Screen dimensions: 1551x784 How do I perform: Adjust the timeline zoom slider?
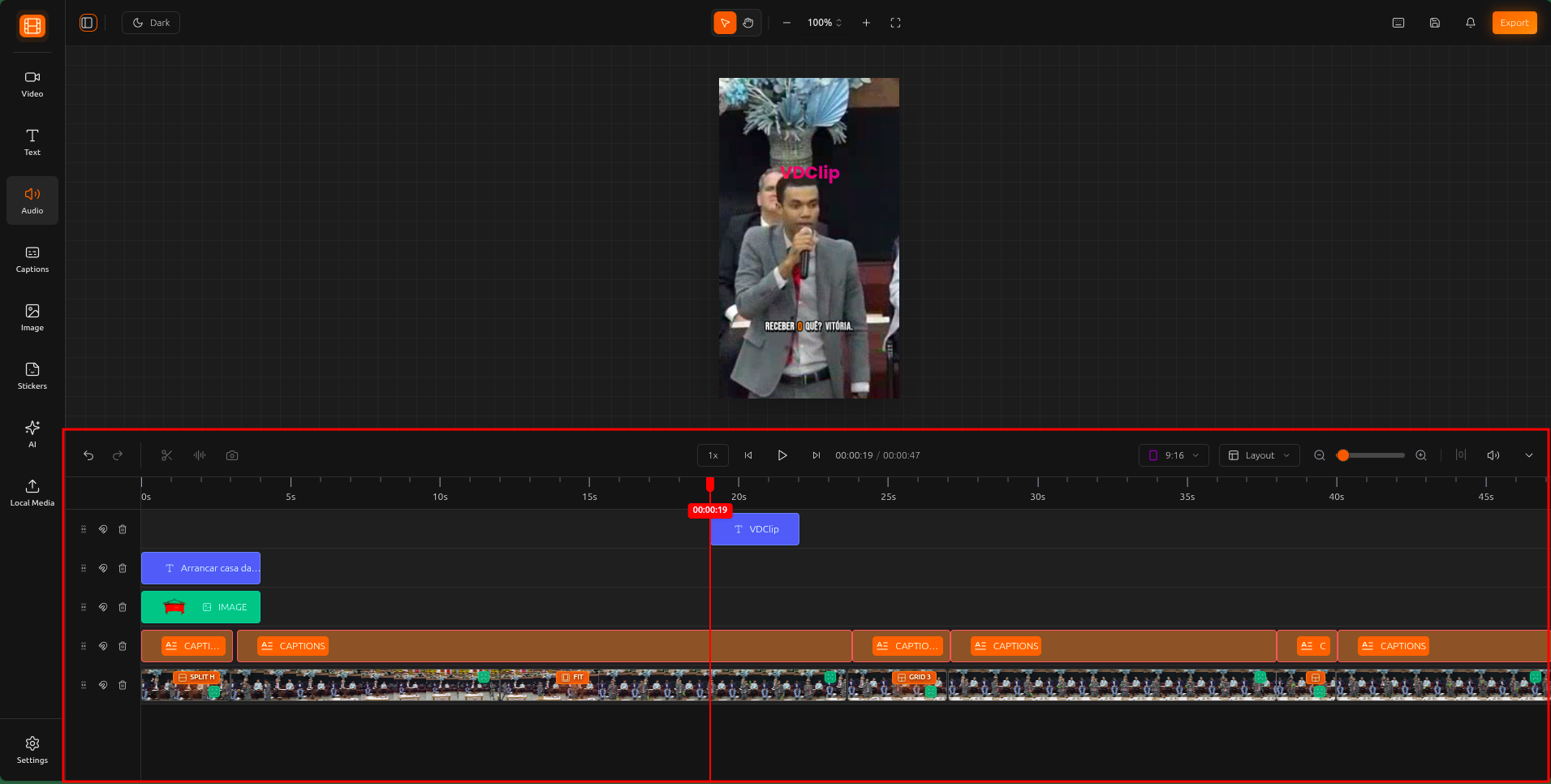click(1371, 455)
